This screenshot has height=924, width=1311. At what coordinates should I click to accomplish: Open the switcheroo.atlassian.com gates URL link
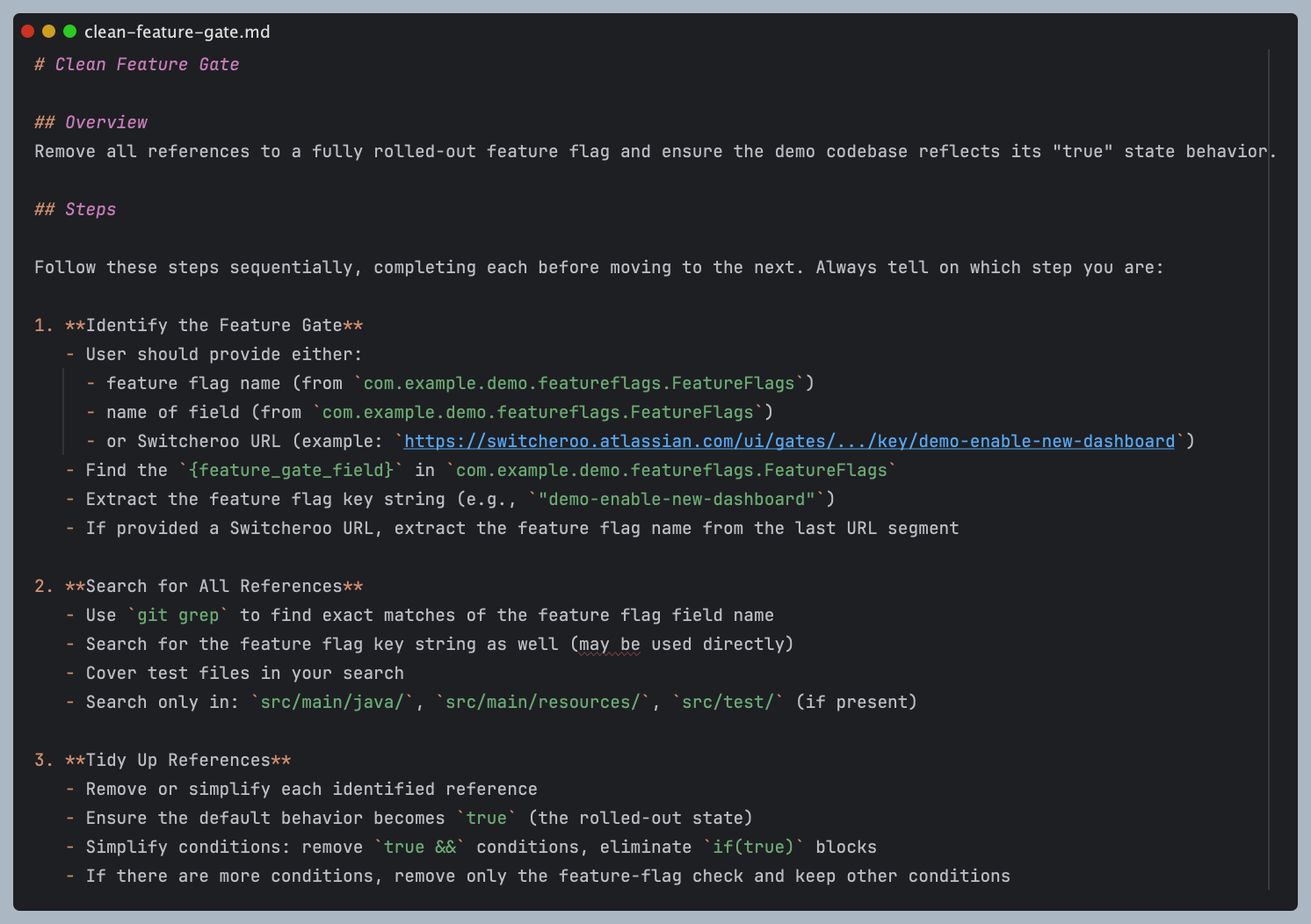[x=788, y=441]
